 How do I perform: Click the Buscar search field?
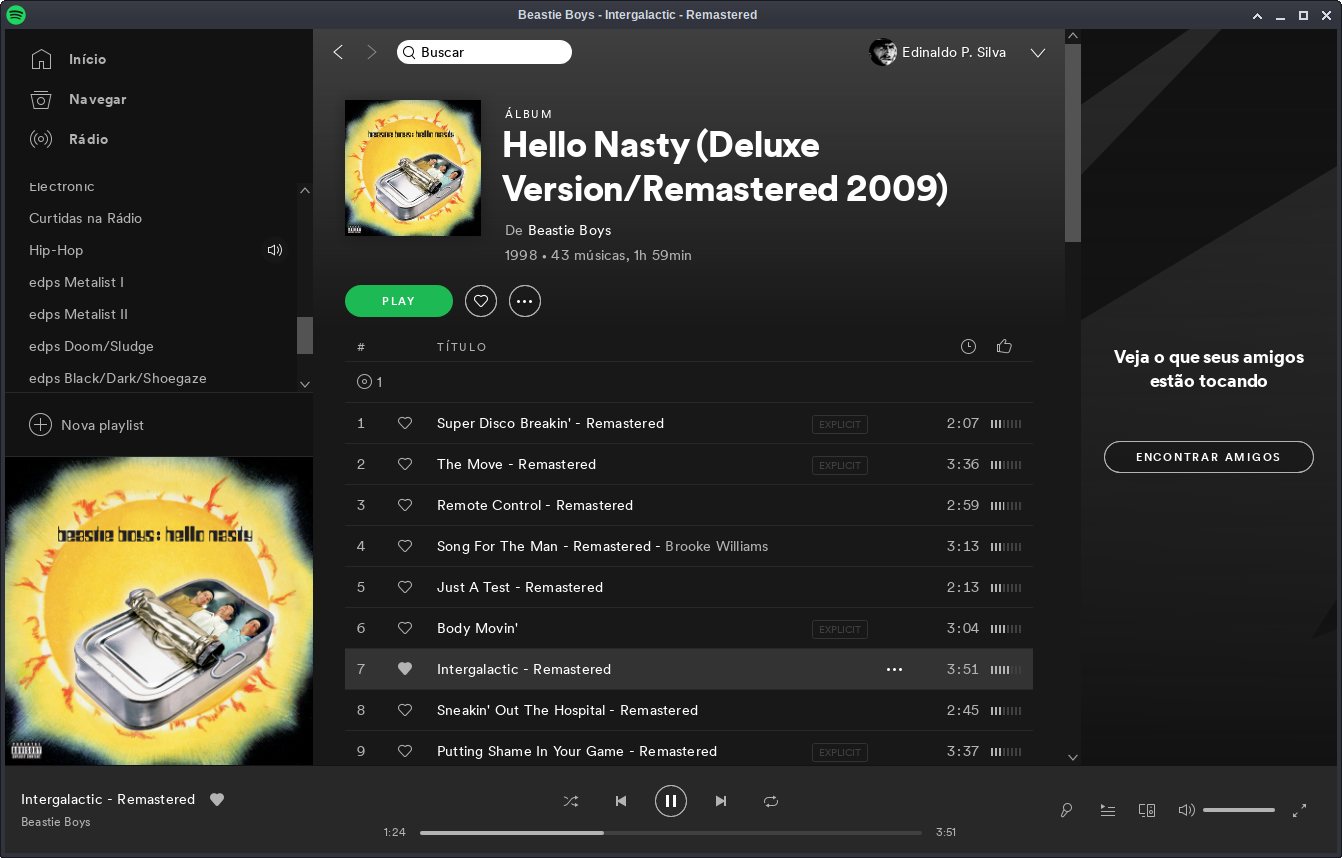click(x=484, y=52)
